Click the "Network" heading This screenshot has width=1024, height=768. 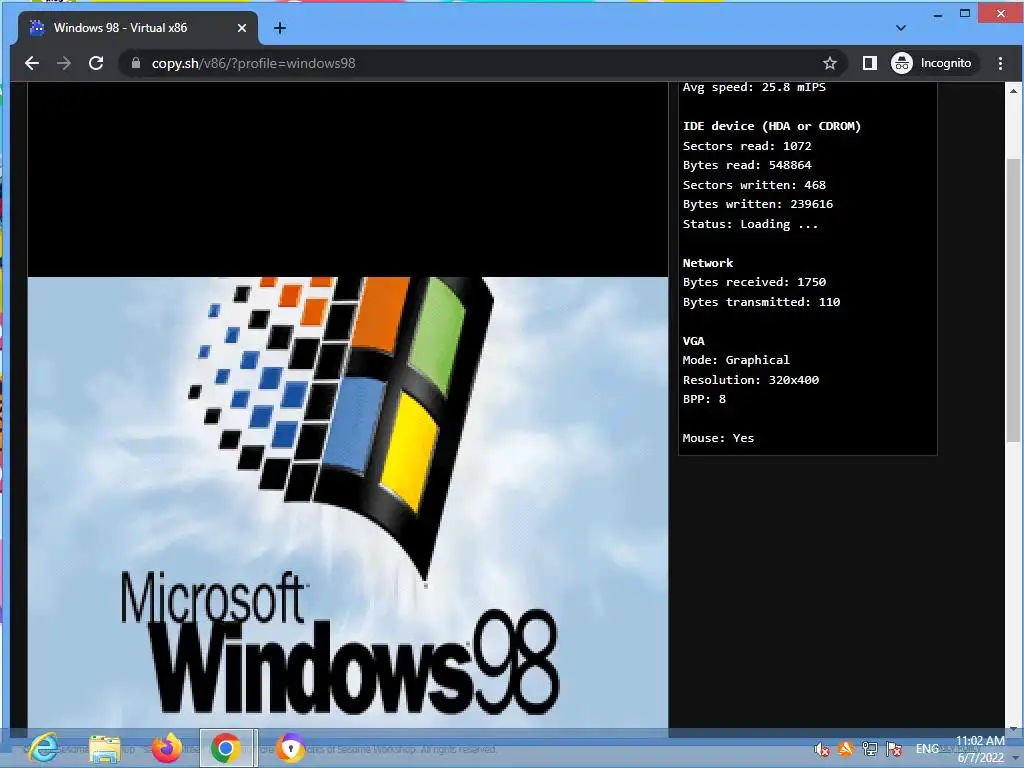708,263
